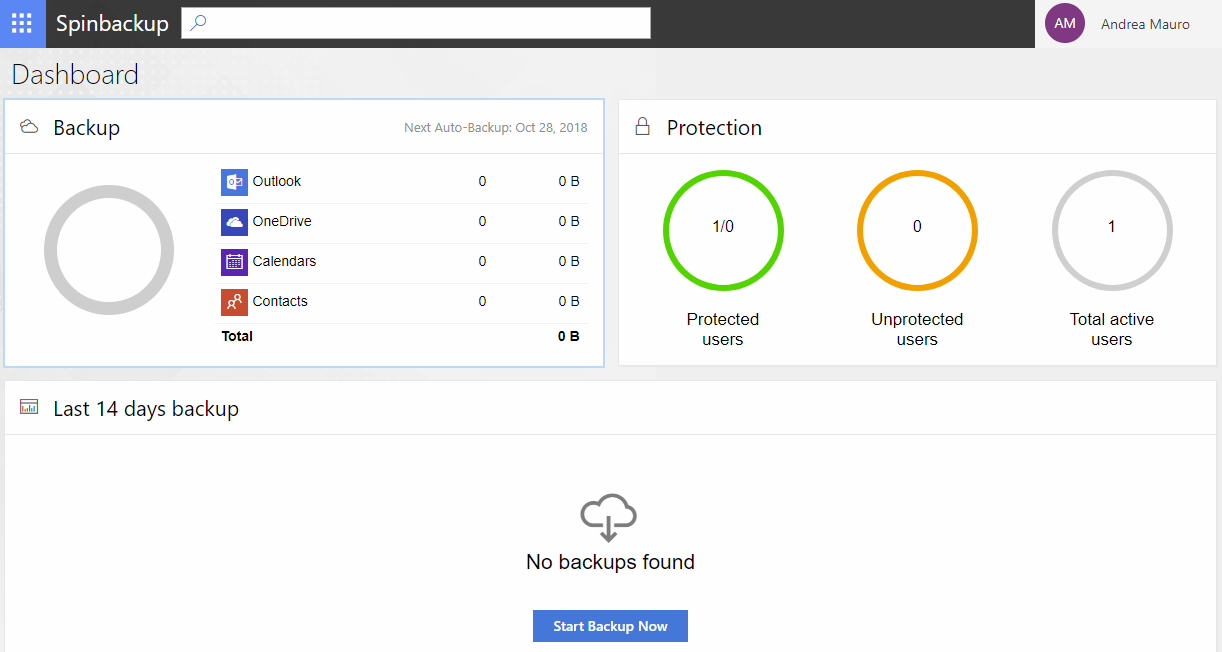Click the Contacts row 0 B size
1222x652 pixels.
[569, 301]
